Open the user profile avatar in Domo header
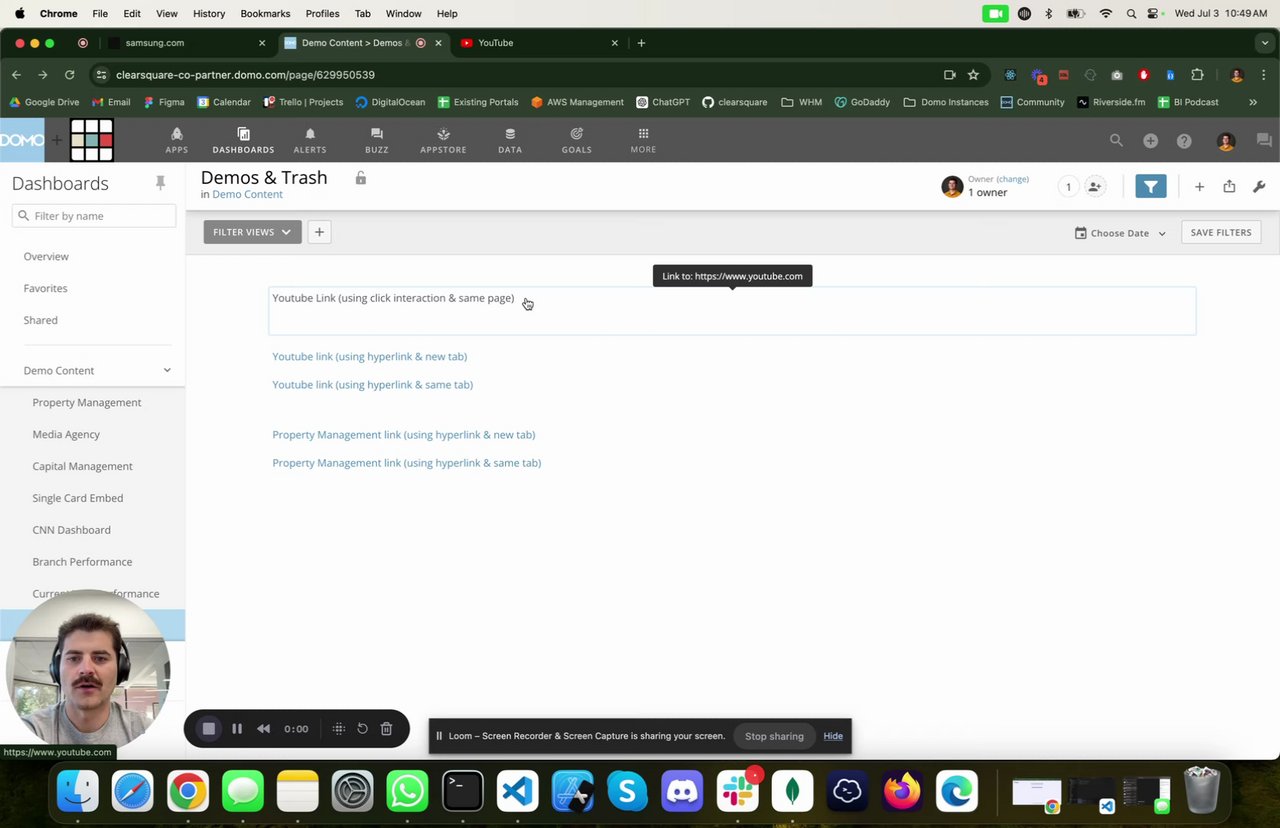Viewport: 1280px width, 828px height. coord(1226,141)
